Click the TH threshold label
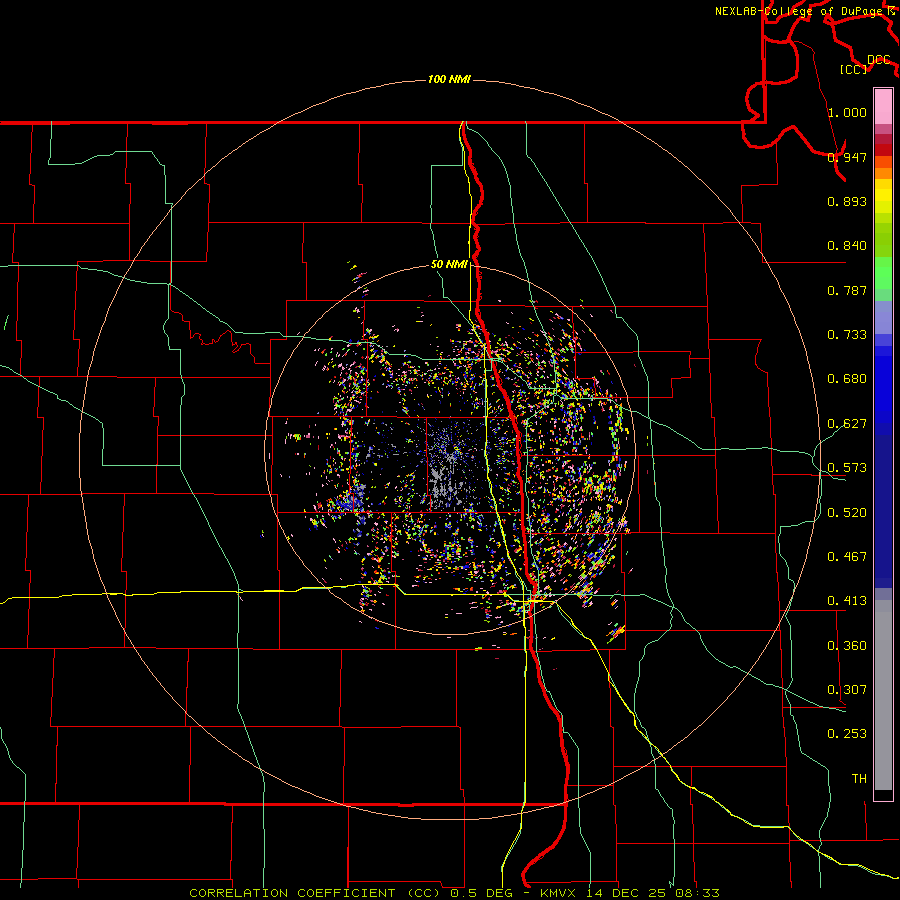The width and height of the screenshot is (900, 900). 859,779
